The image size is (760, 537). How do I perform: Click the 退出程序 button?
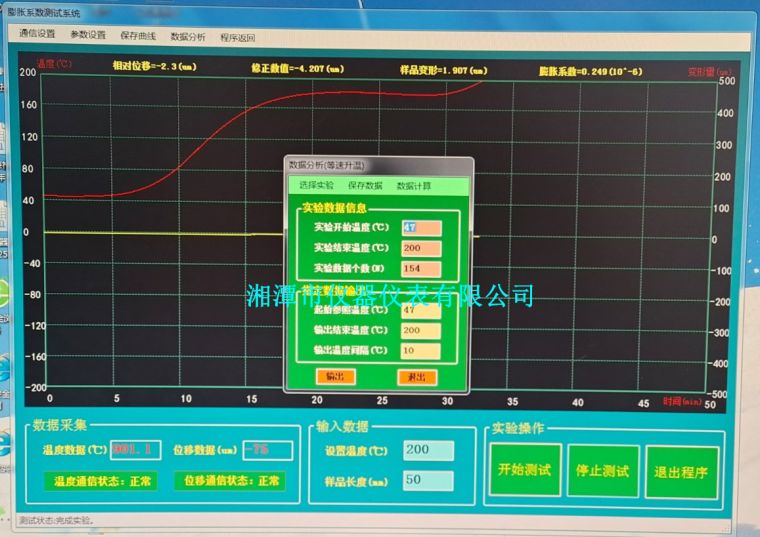(681, 471)
